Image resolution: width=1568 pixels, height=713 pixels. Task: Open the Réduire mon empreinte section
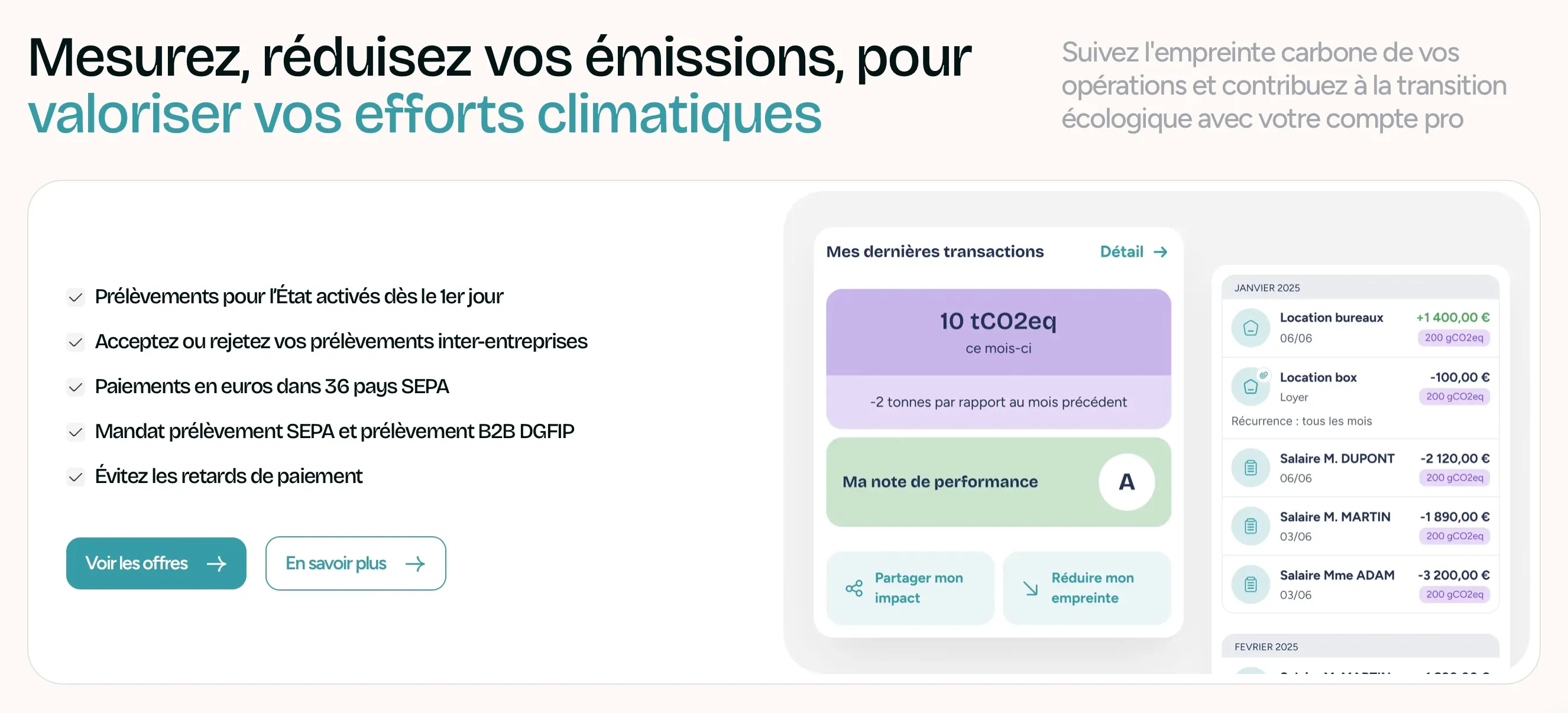tap(1088, 588)
